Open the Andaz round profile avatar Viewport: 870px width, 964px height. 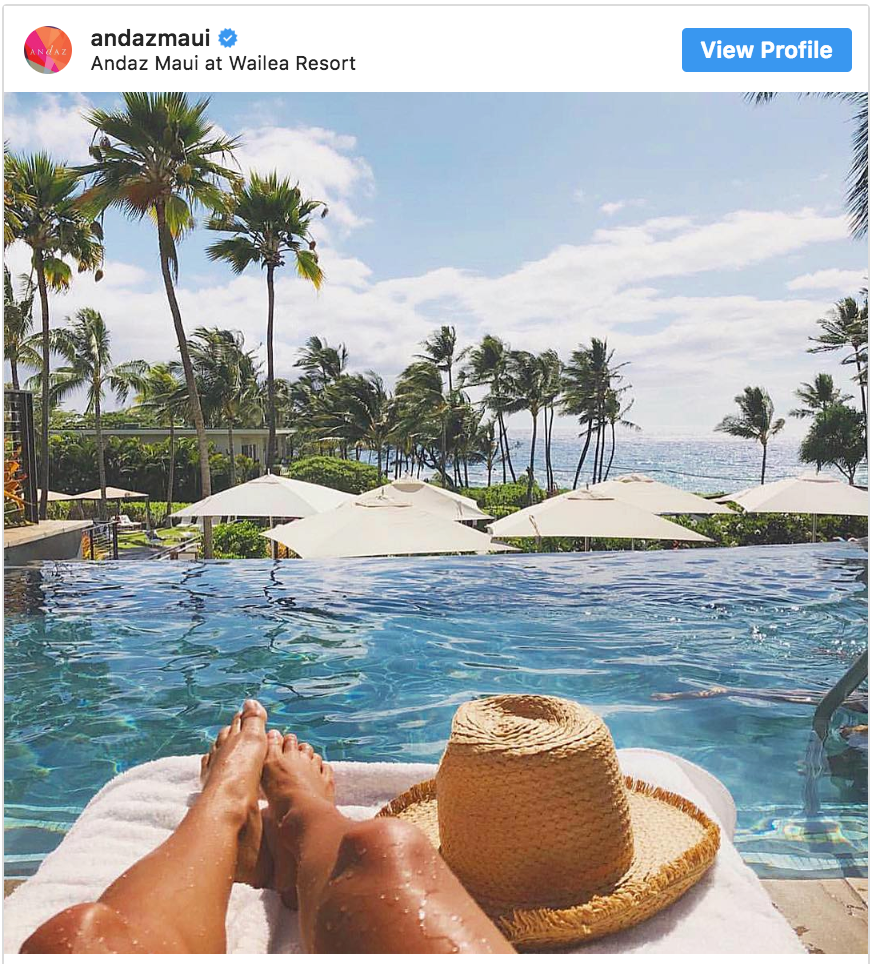48,50
